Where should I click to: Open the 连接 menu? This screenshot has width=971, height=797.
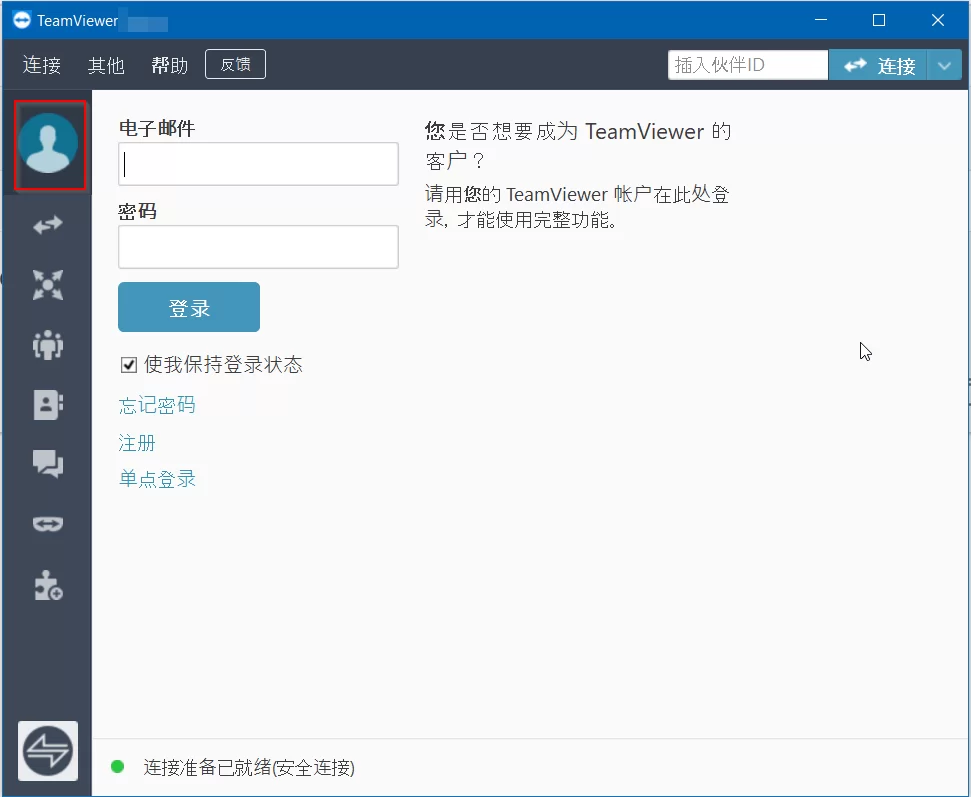40,64
